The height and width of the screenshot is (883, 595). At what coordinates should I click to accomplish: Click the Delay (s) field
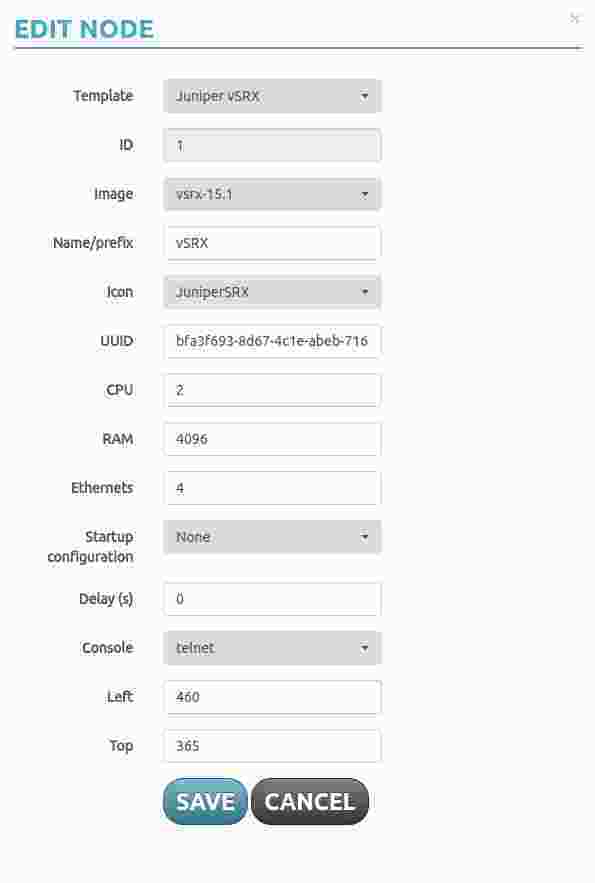click(272, 599)
